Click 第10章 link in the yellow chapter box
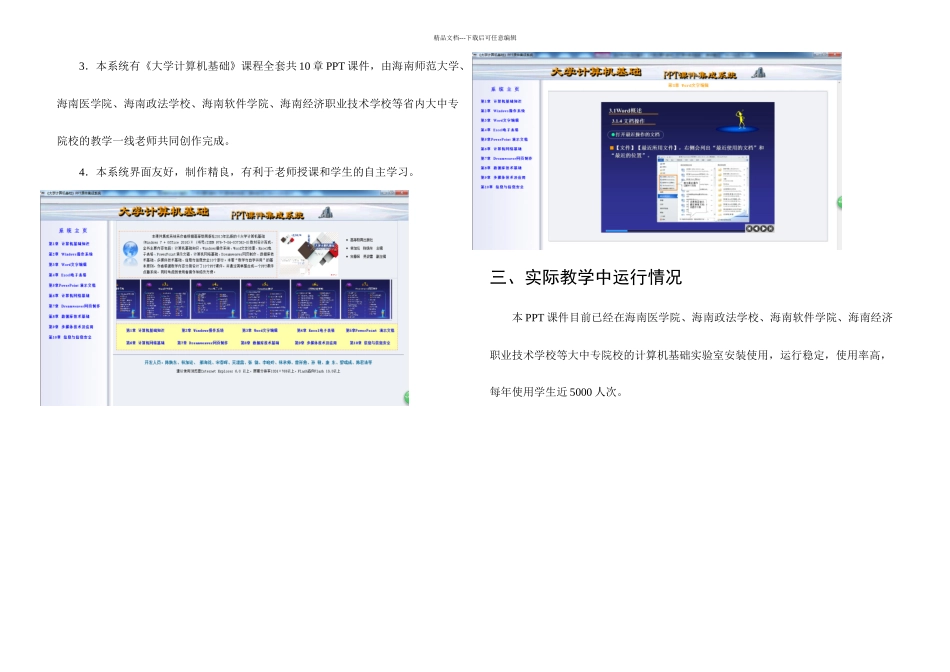 pyautogui.click(x=370, y=343)
